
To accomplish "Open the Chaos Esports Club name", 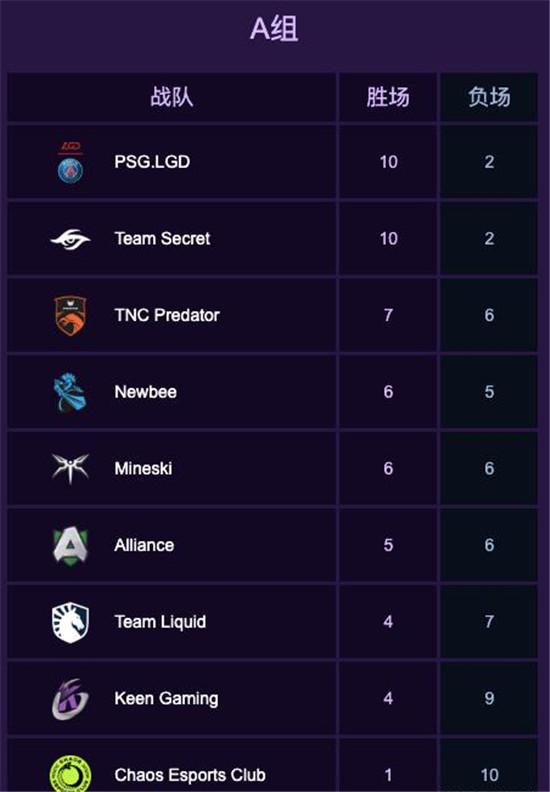I will (190, 775).
